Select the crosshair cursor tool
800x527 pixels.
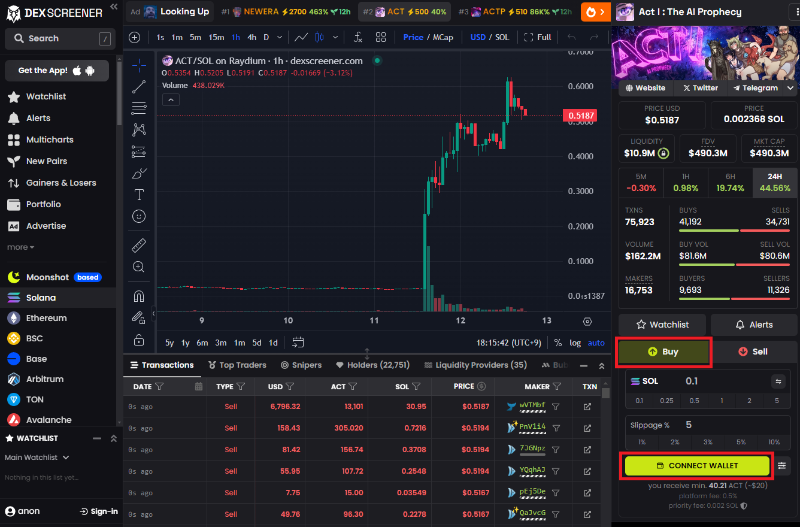click(139, 65)
